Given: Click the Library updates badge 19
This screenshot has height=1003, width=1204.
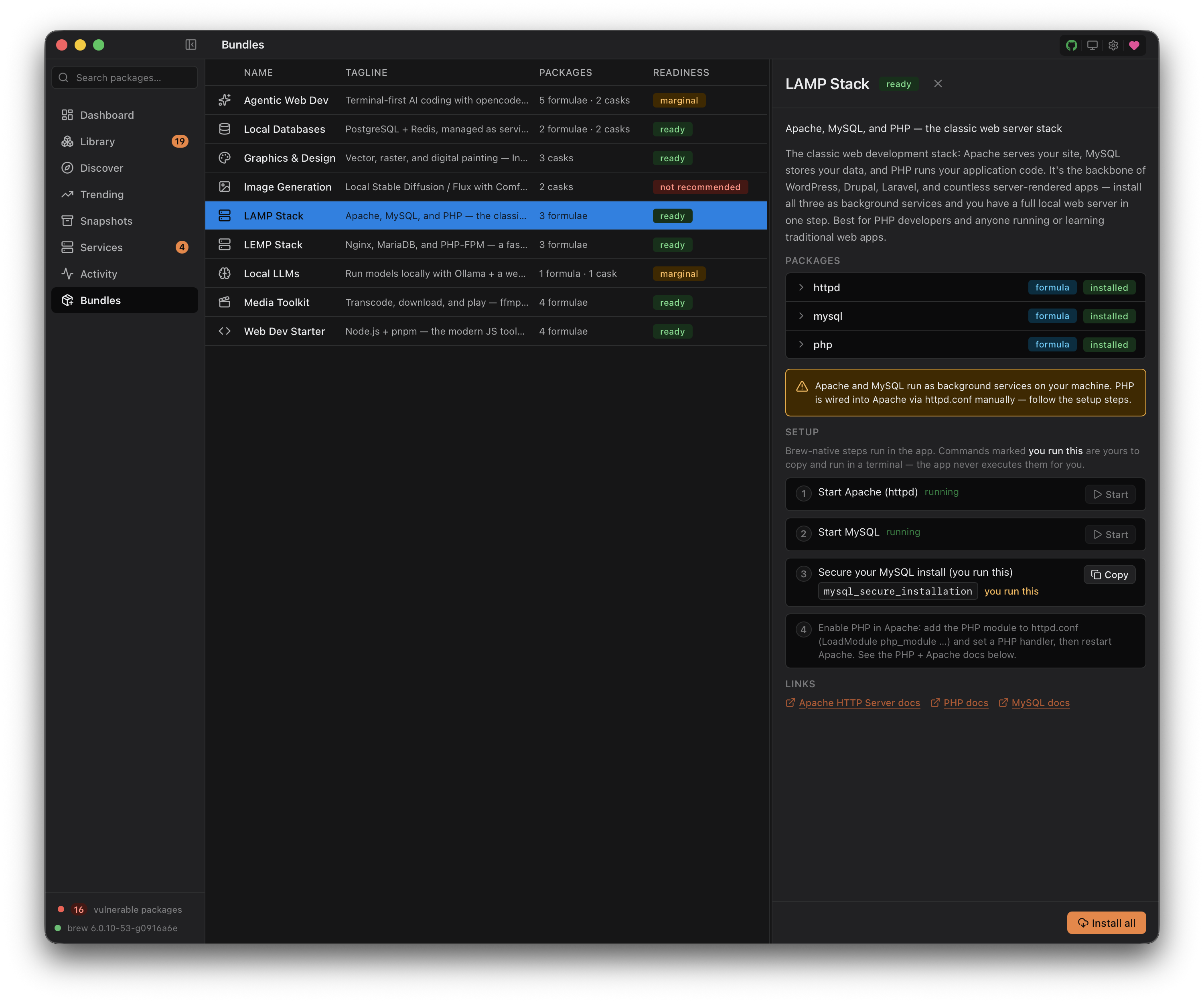Looking at the screenshot, I should [x=180, y=141].
